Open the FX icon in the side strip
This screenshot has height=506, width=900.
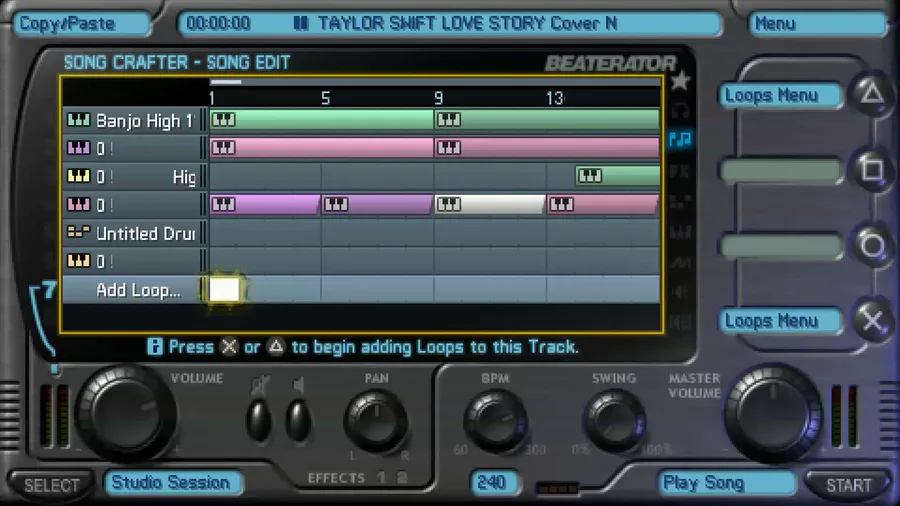[x=680, y=171]
